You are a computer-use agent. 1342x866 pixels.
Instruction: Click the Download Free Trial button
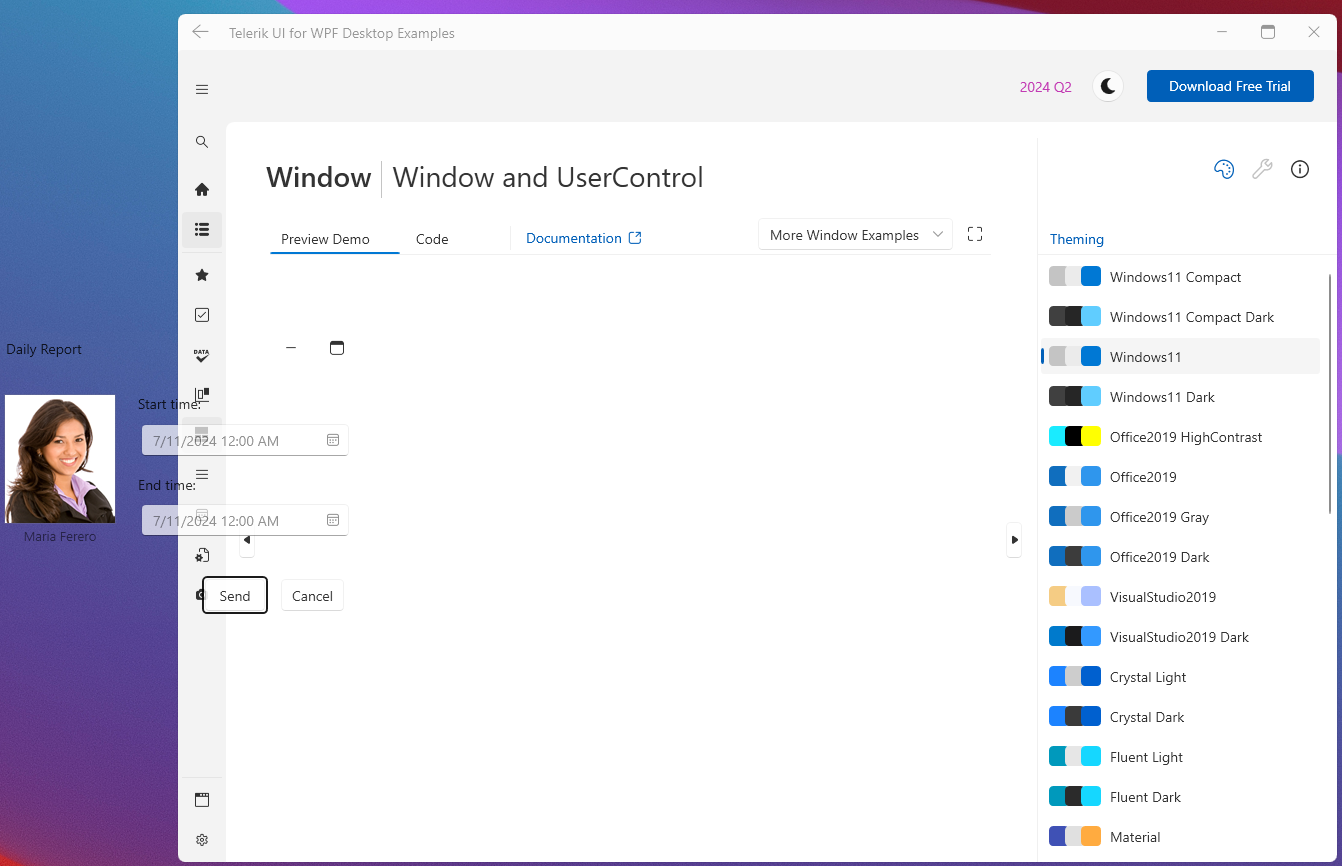coord(1229,86)
